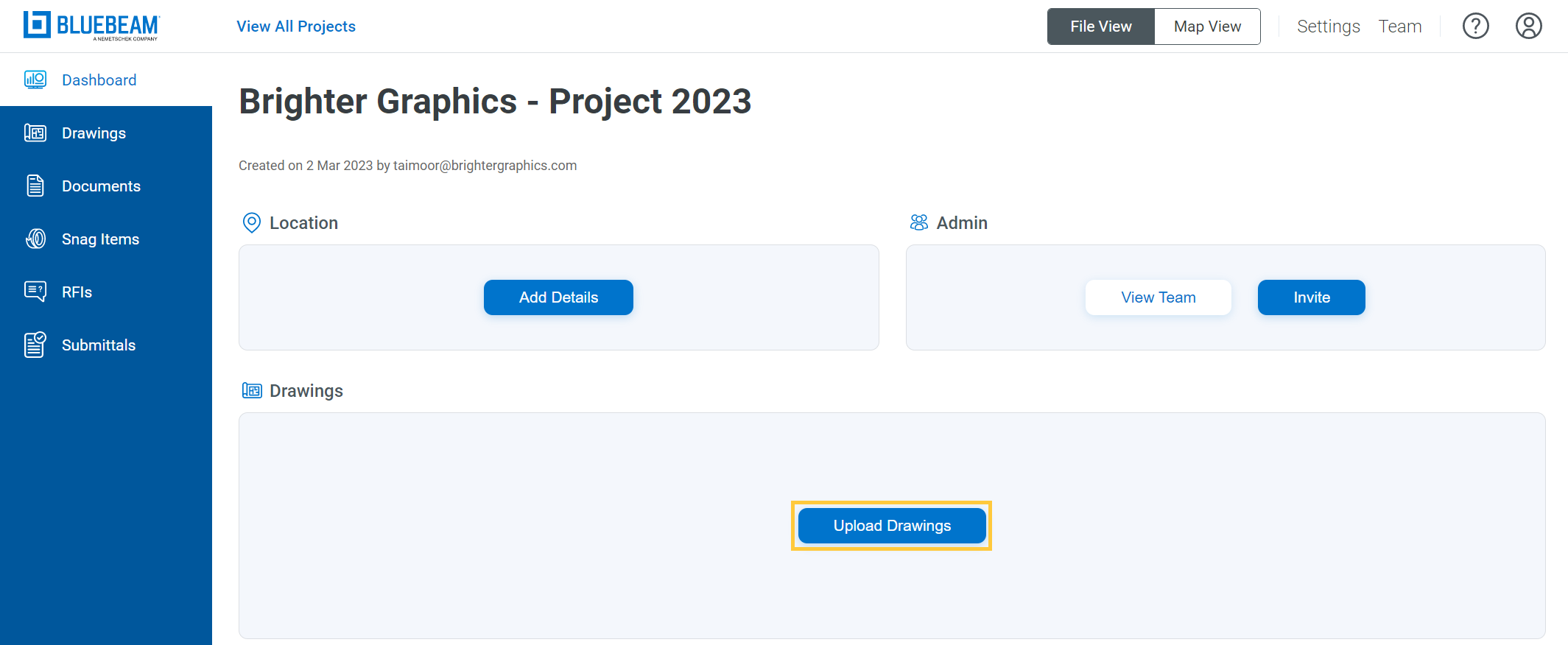Click the Admin section heading
Viewport: 1568px width, 645px height.
point(962,222)
